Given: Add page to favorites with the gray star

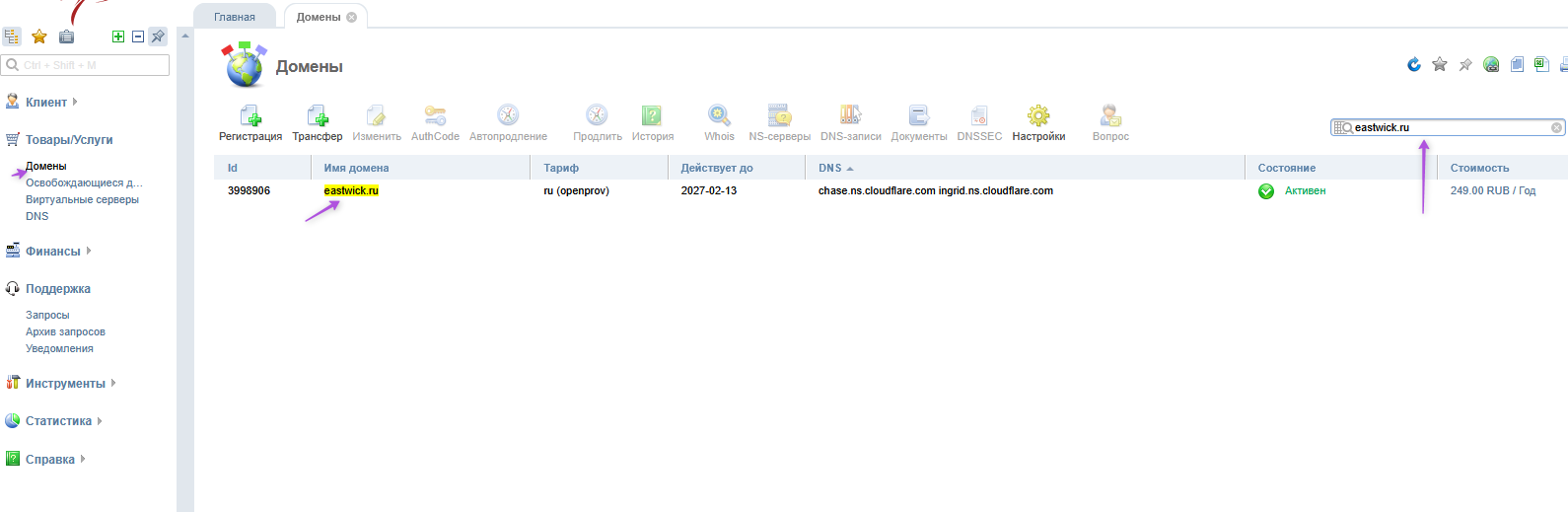Looking at the screenshot, I should pyautogui.click(x=1440, y=65).
